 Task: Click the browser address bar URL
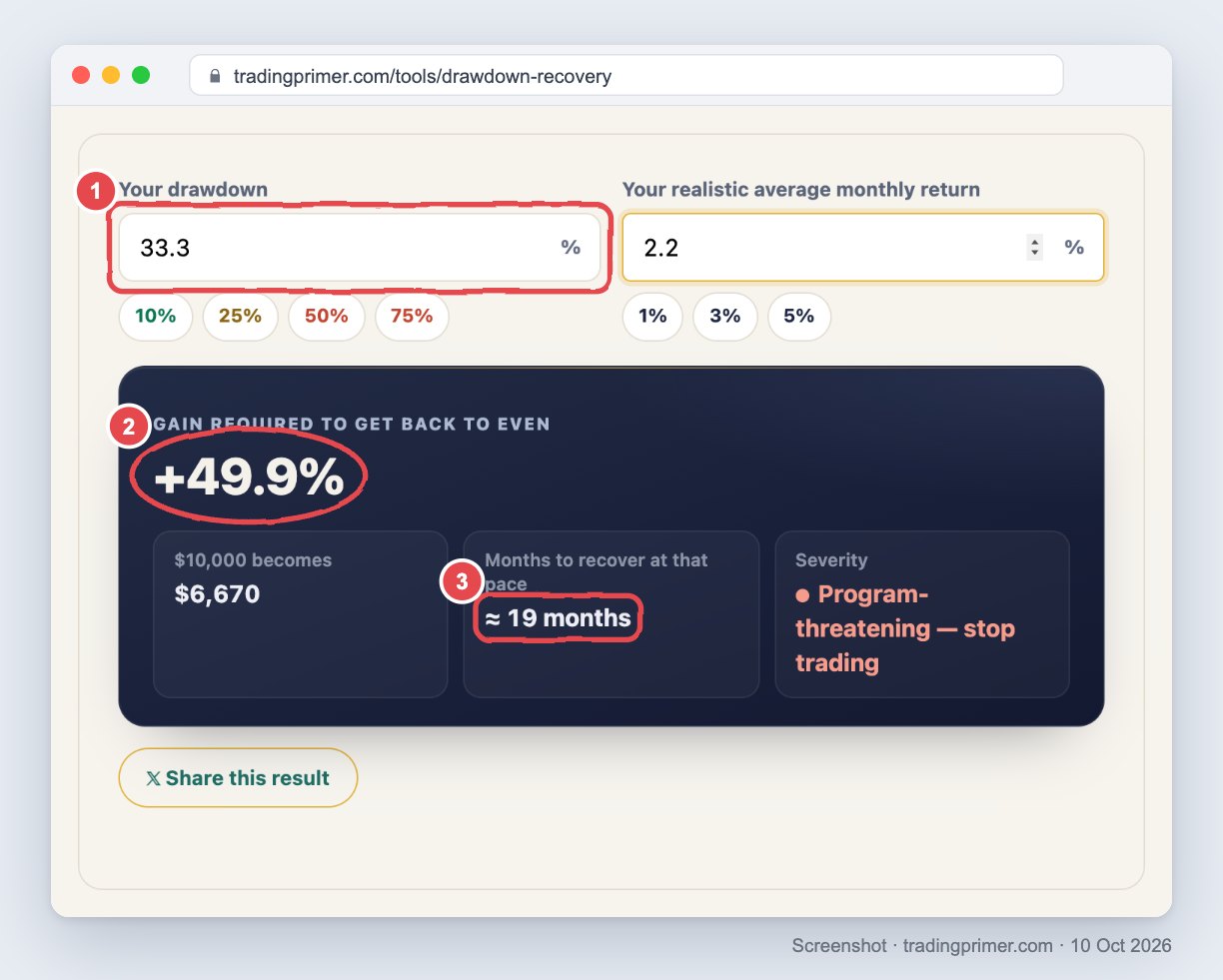[x=423, y=76]
